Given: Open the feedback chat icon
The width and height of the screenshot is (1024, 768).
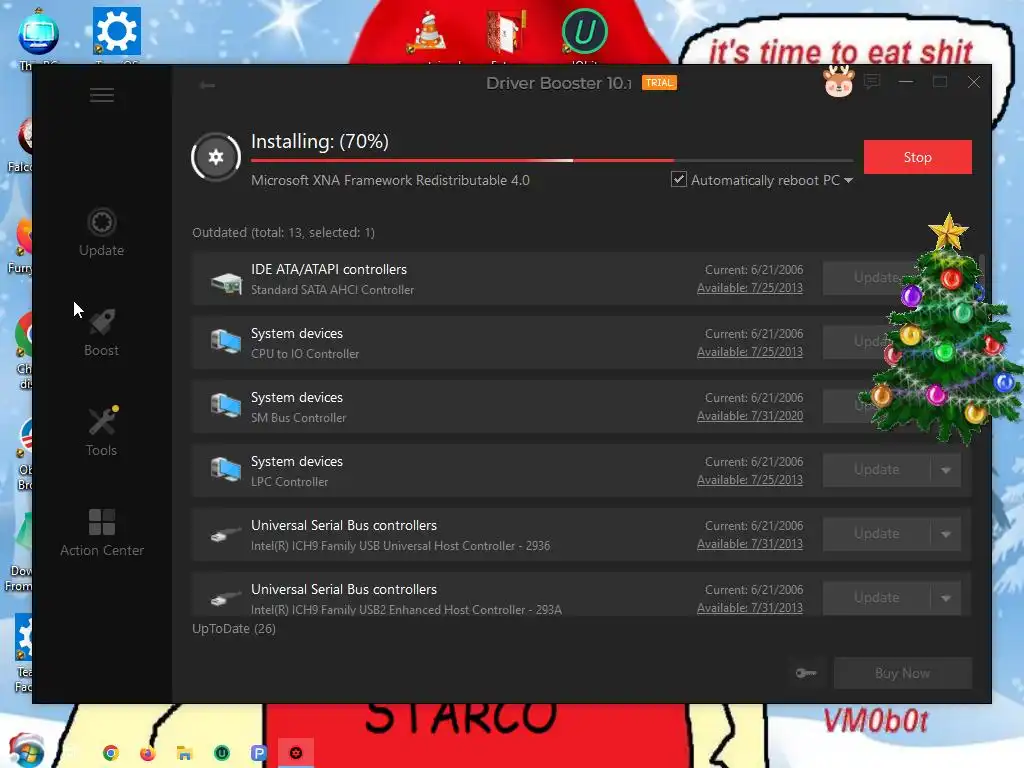Looking at the screenshot, I should pos(872,82).
